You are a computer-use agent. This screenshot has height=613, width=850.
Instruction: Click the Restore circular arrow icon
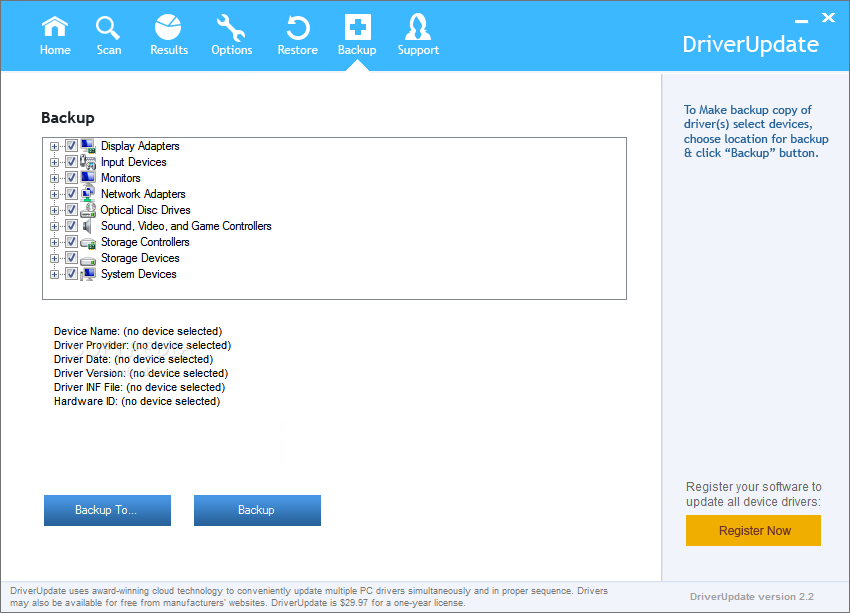[x=298, y=28]
